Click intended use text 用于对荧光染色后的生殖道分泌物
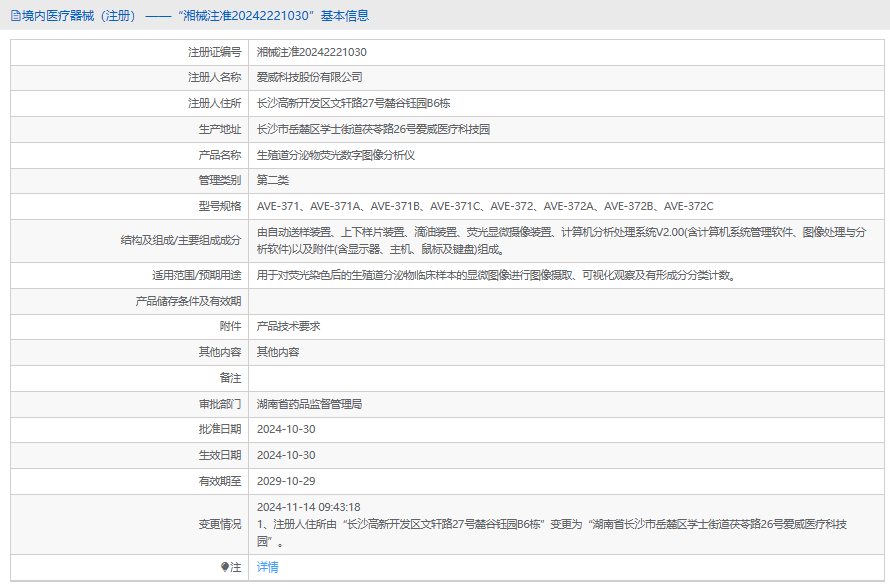This screenshot has width=890, height=586. (496, 275)
